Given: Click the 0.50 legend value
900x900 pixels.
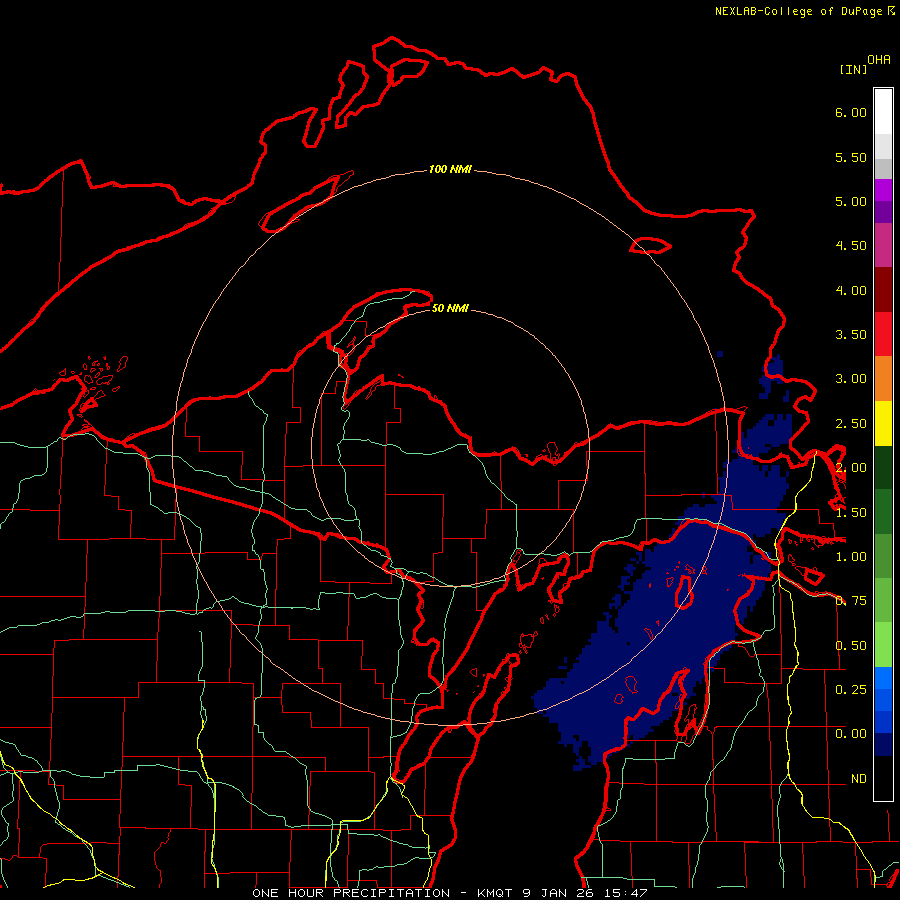Looking at the screenshot, I should click(x=851, y=646).
